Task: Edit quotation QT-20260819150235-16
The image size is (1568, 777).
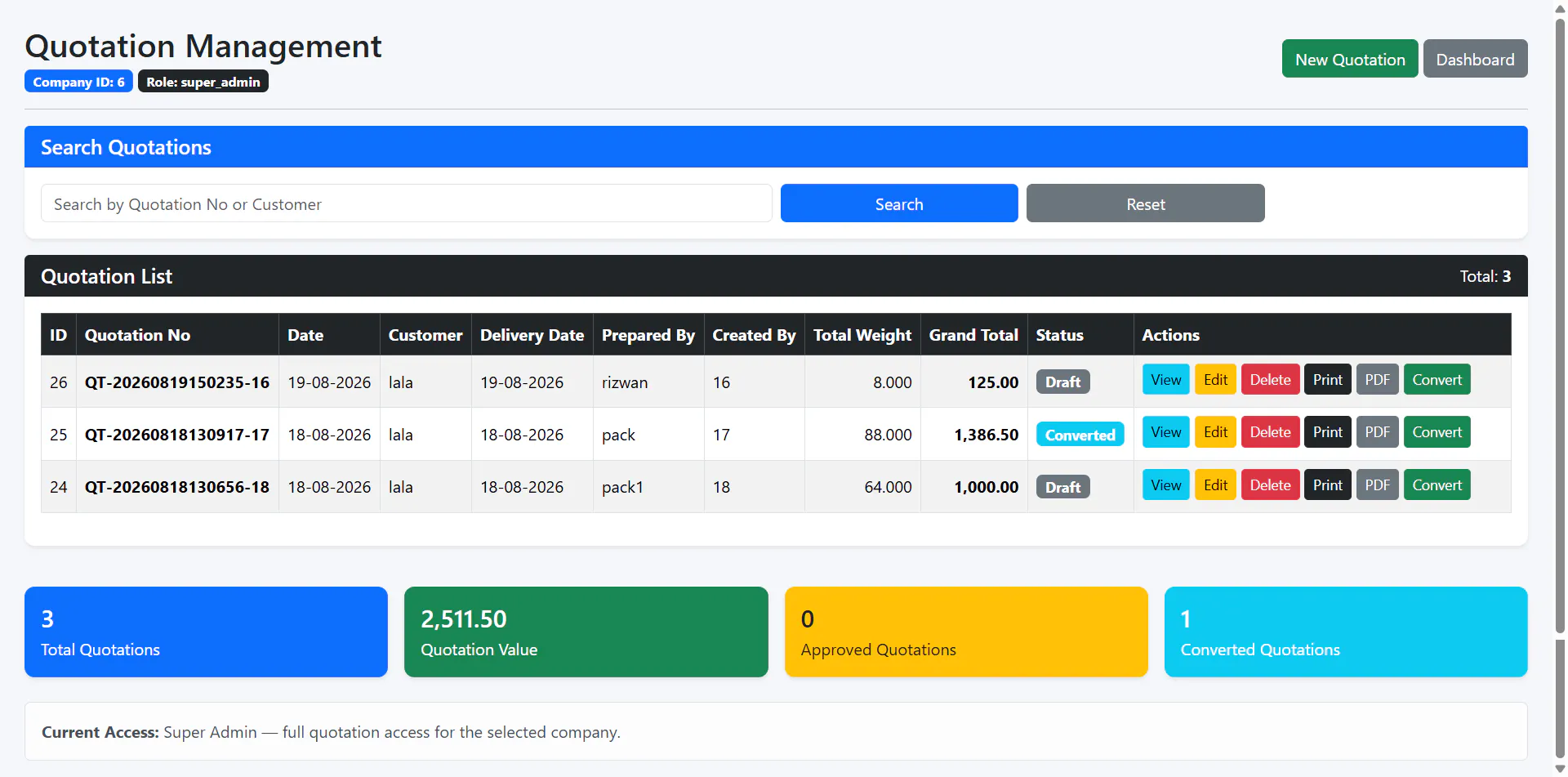Action: click(1215, 380)
